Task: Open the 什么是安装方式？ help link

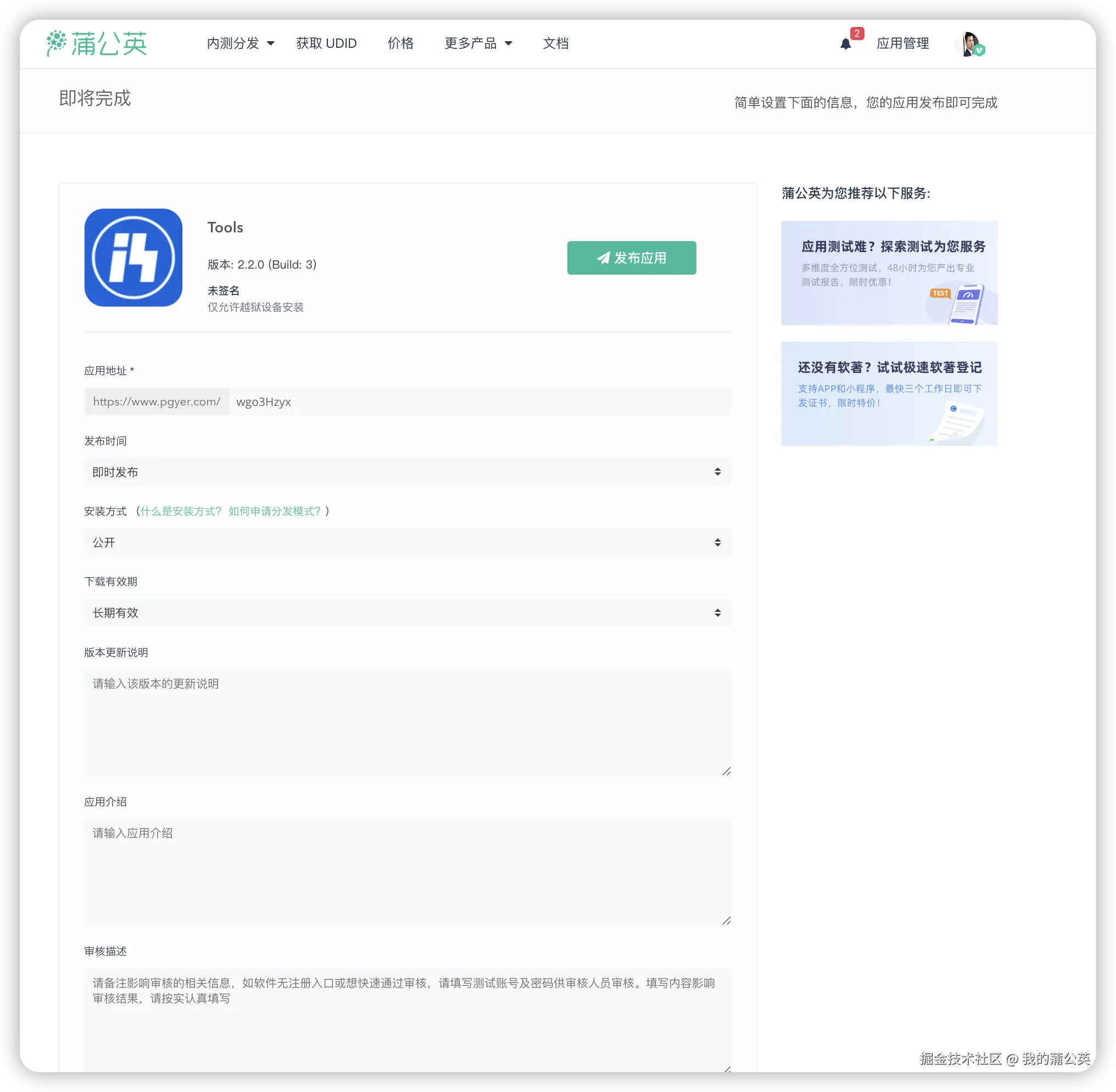Action: click(181, 511)
